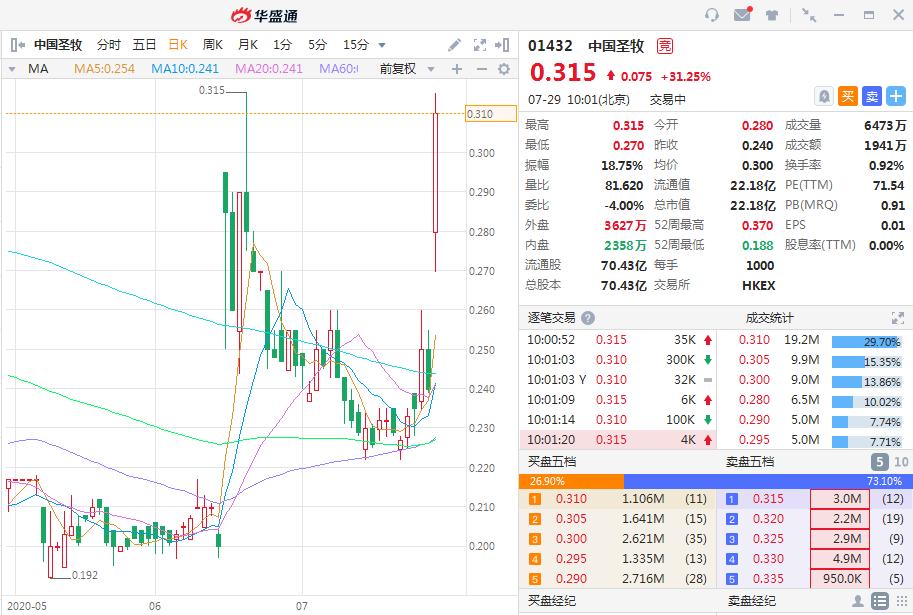
Task: Click the 买盘经纪 header
Action: [551, 601]
